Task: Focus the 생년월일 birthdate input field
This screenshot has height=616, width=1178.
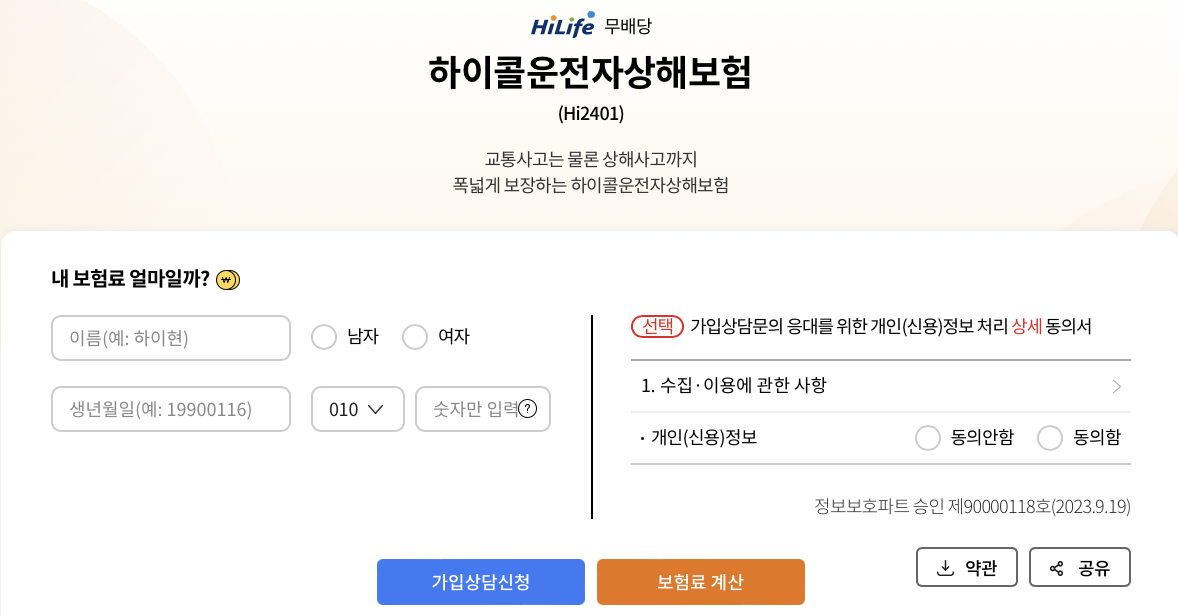Action: (x=171, y=409)
